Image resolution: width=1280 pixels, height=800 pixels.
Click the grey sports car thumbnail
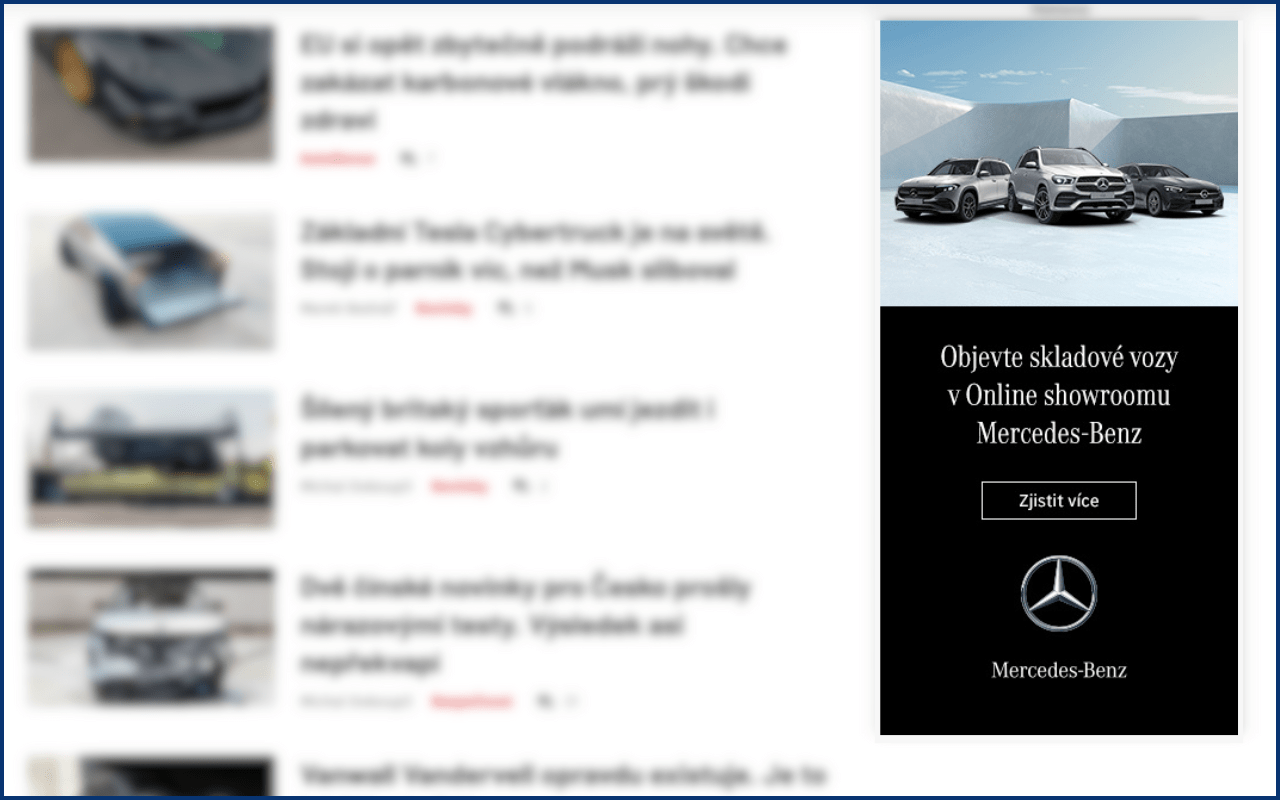tap(151, 94)
